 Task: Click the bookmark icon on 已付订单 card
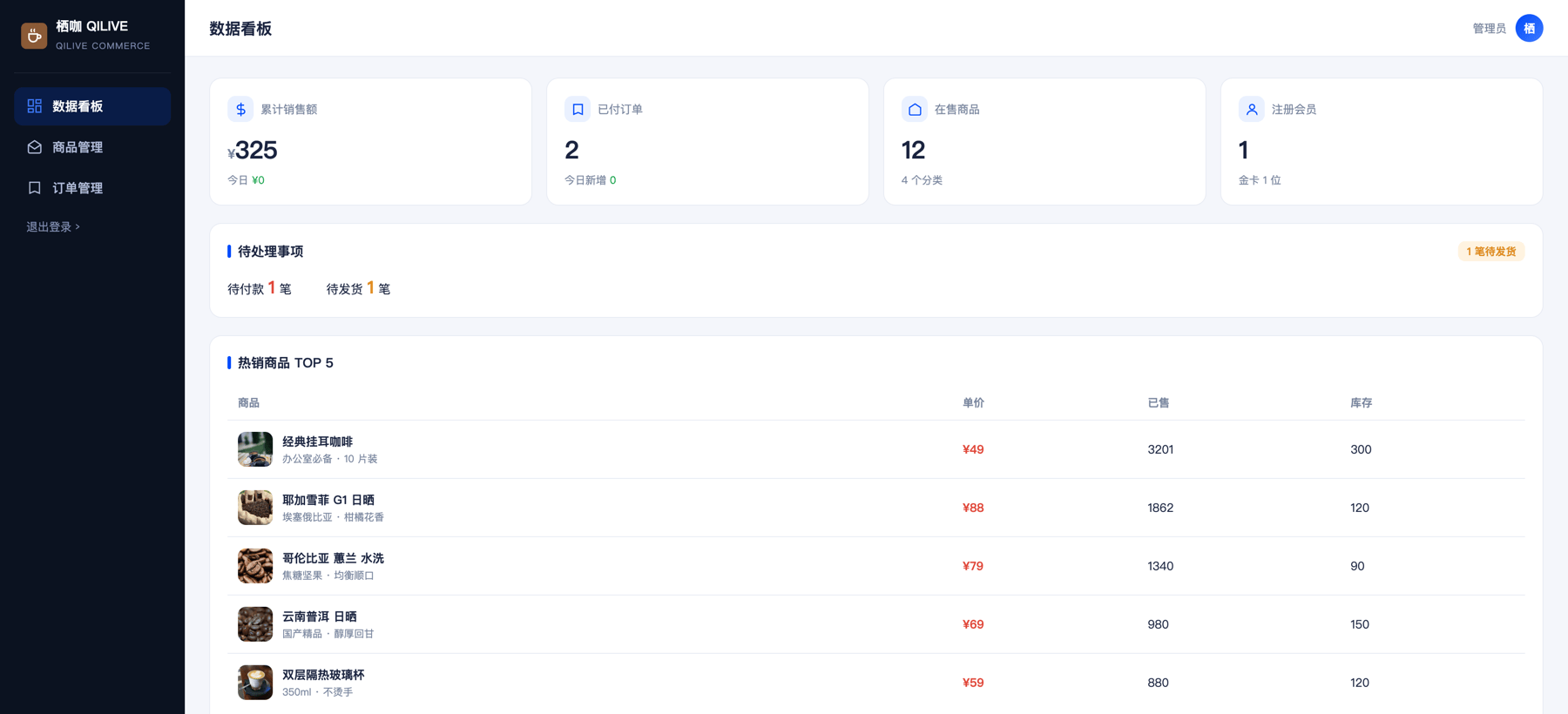click(578, 109)
